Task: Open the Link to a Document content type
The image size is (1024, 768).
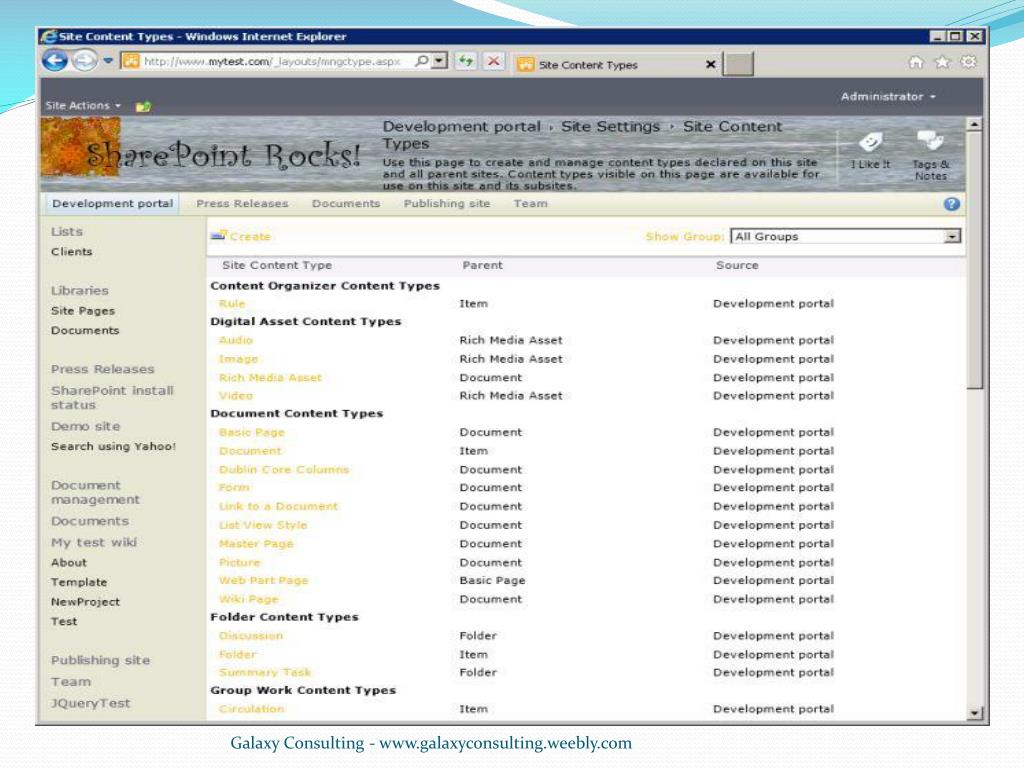Action: [x=278, y=506]
